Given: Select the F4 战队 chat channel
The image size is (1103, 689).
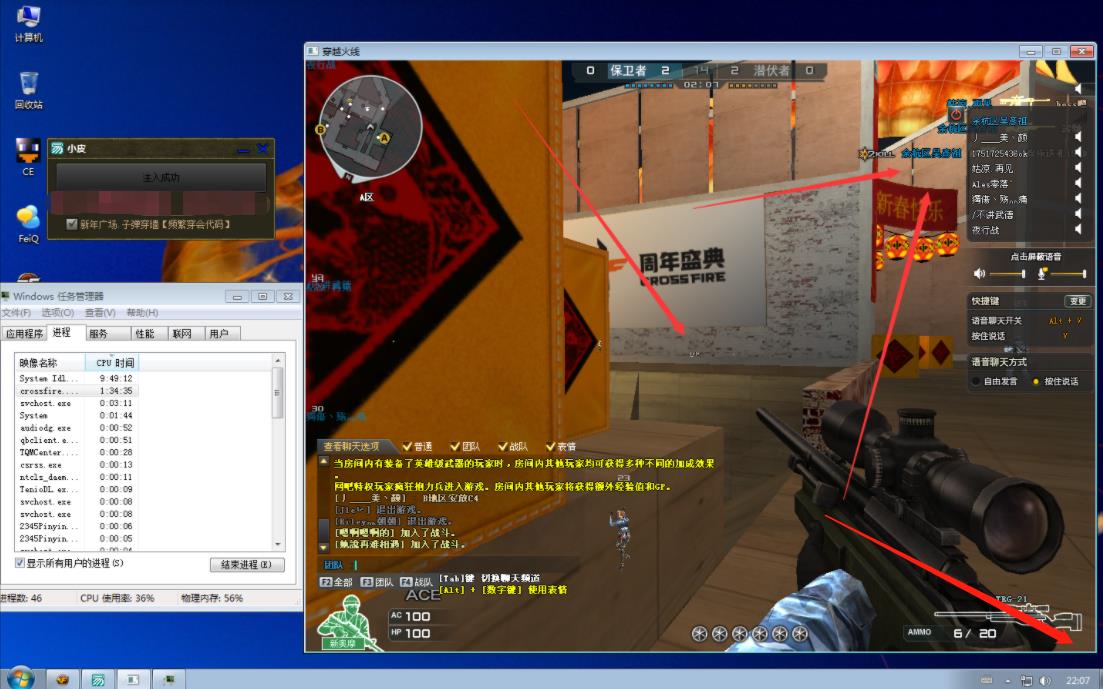Looking at the screenshot, I should (x=416, y=582).
